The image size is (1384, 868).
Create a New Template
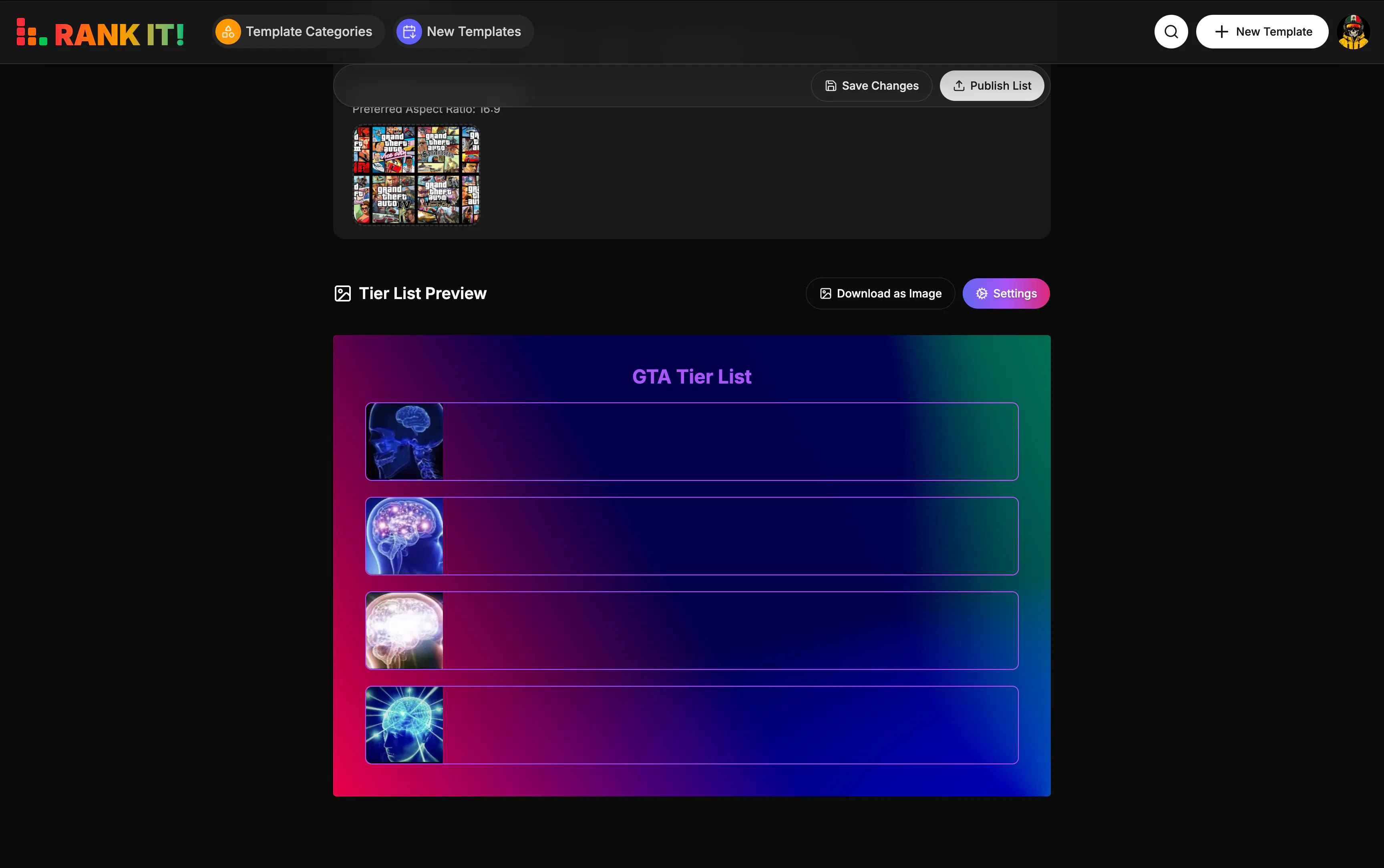(1262, 32)
